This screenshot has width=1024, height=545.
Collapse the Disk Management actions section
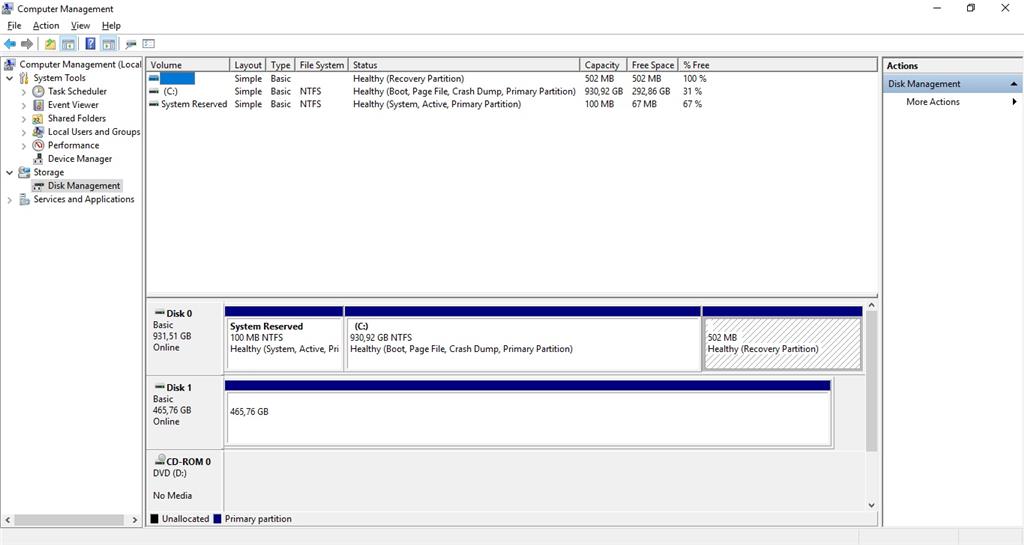(1014, 84)
